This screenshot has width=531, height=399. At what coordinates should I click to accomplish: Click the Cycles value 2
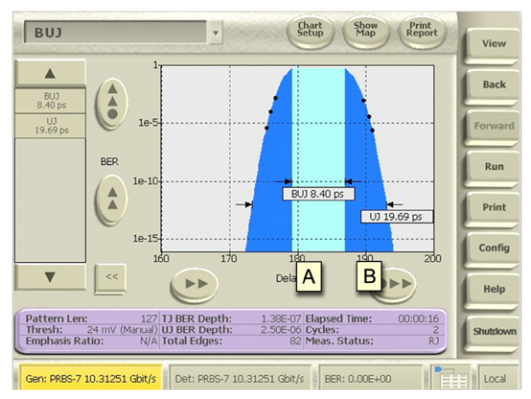[x=436, y=330]
